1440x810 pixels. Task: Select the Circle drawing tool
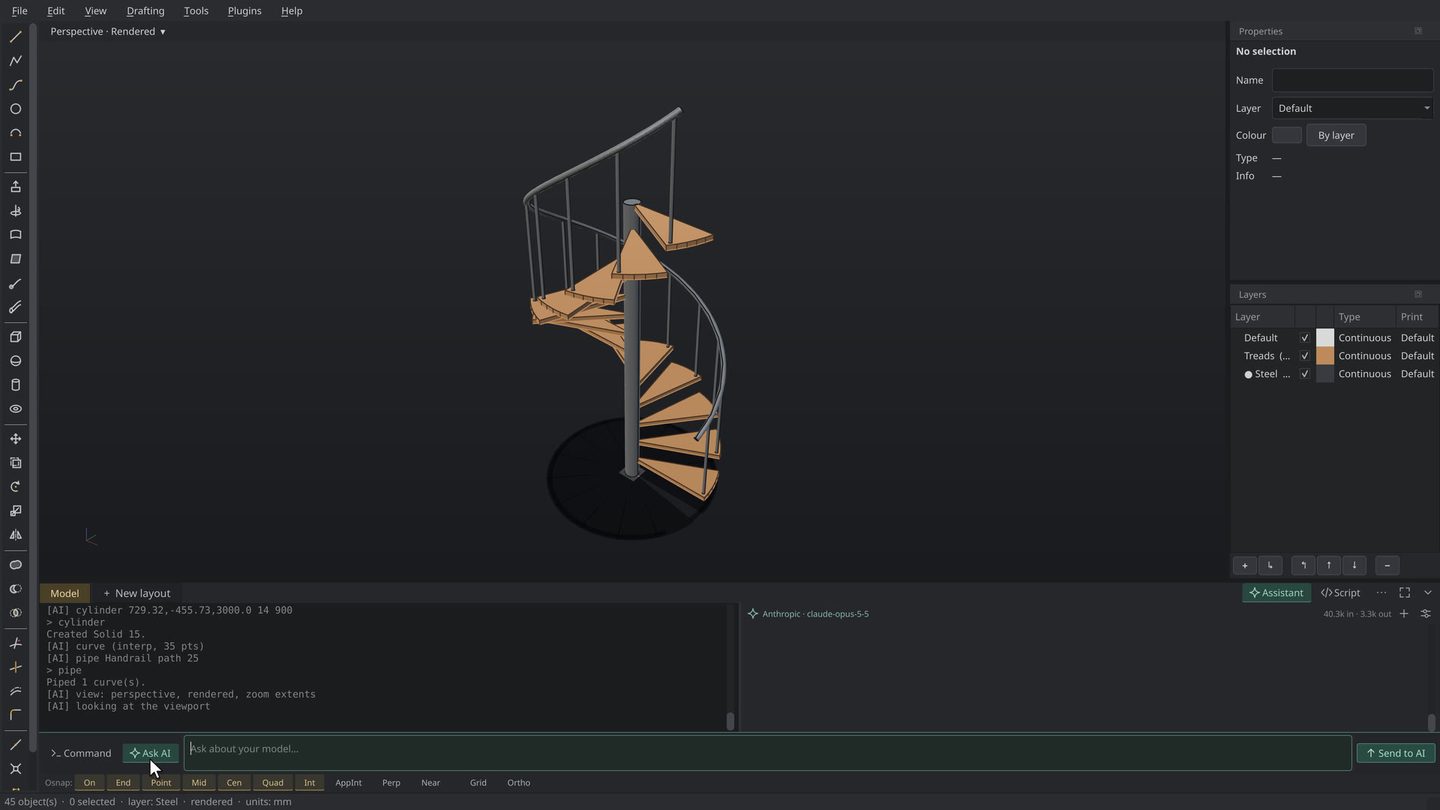tap(15, 109)
